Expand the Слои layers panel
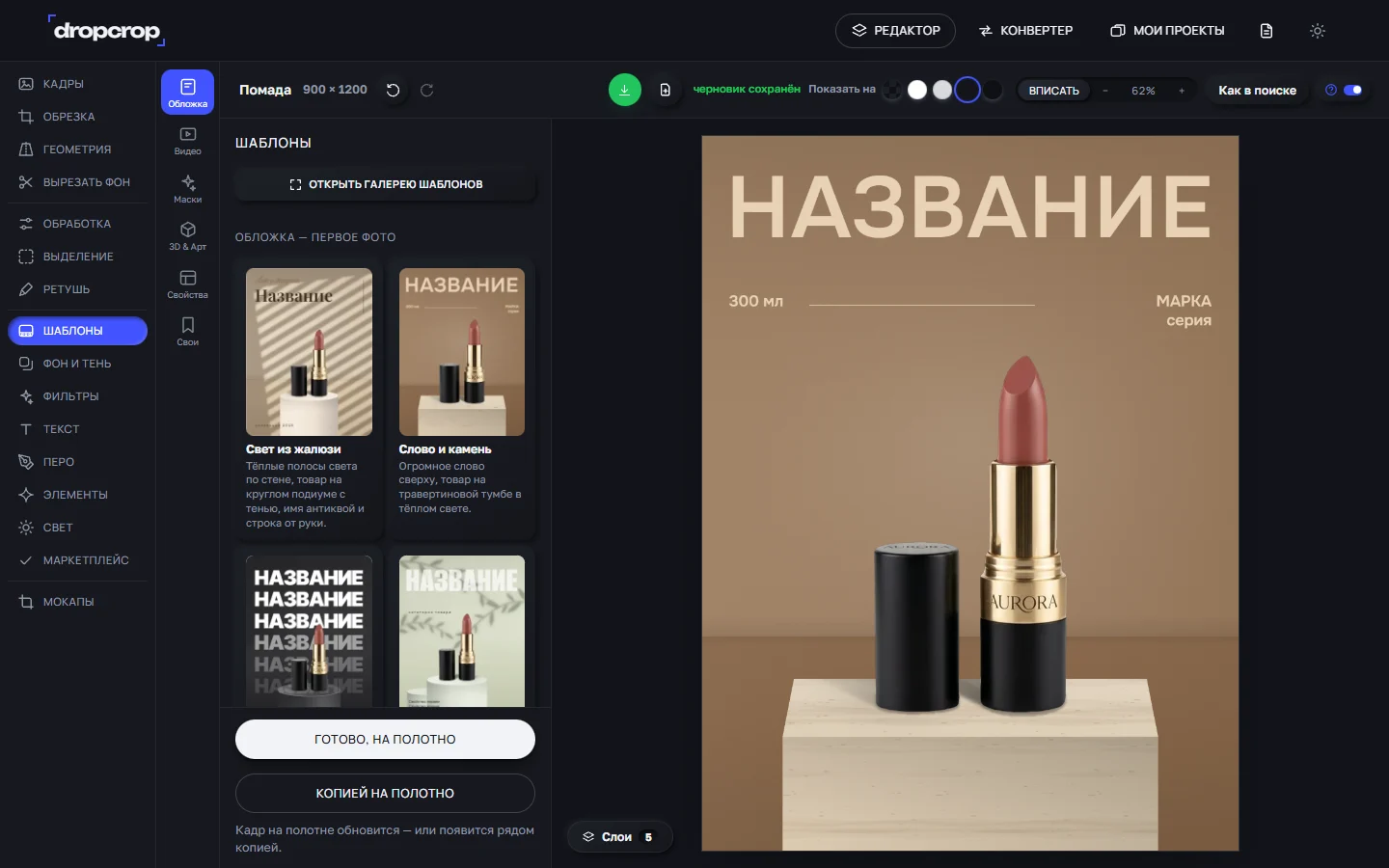 coord(618,837)
